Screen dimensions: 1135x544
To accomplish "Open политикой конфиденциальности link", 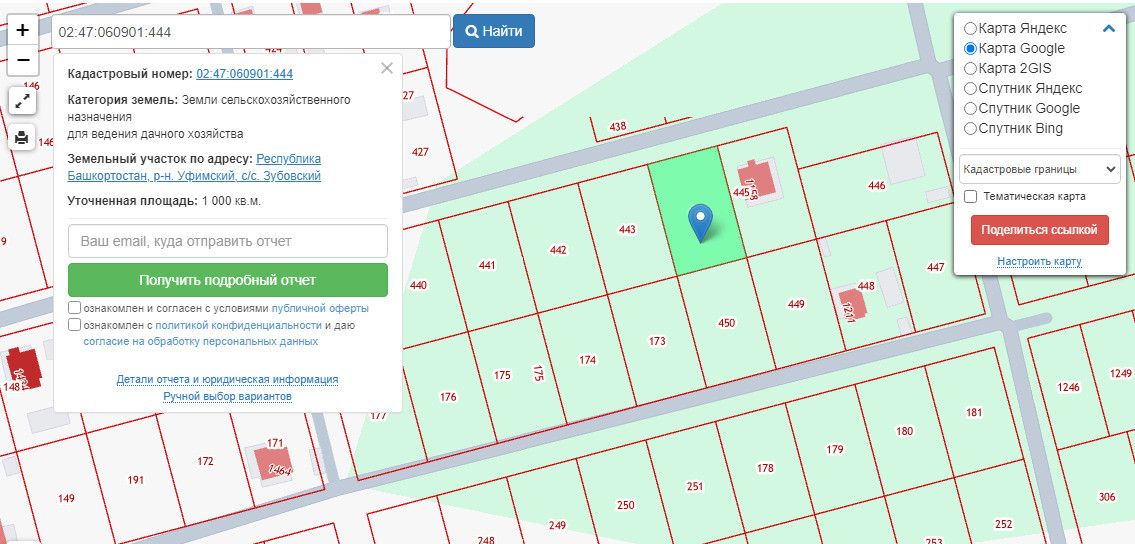I will coord(238,326).
